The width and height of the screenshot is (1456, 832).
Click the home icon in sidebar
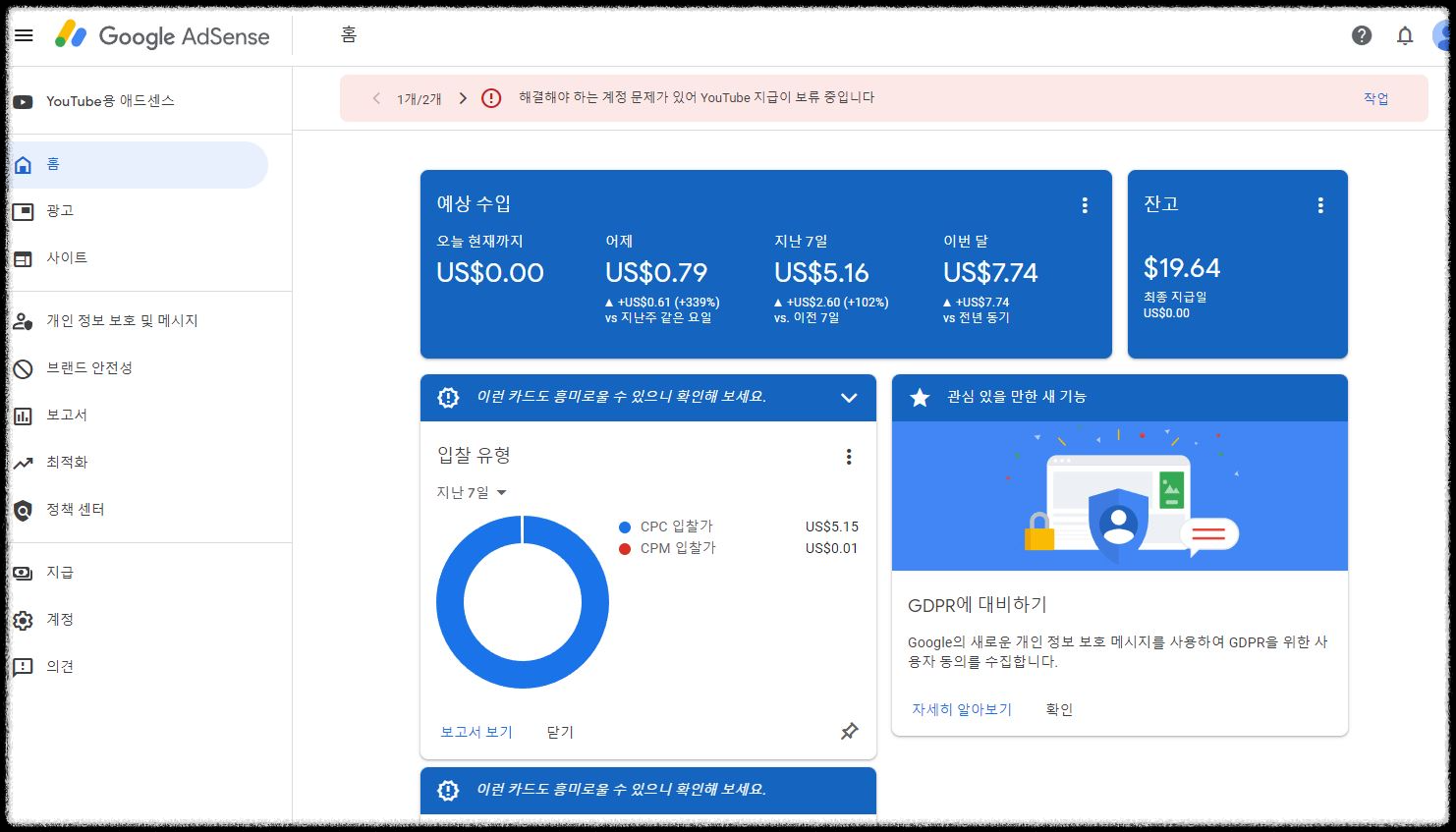[x=23, y=164]
